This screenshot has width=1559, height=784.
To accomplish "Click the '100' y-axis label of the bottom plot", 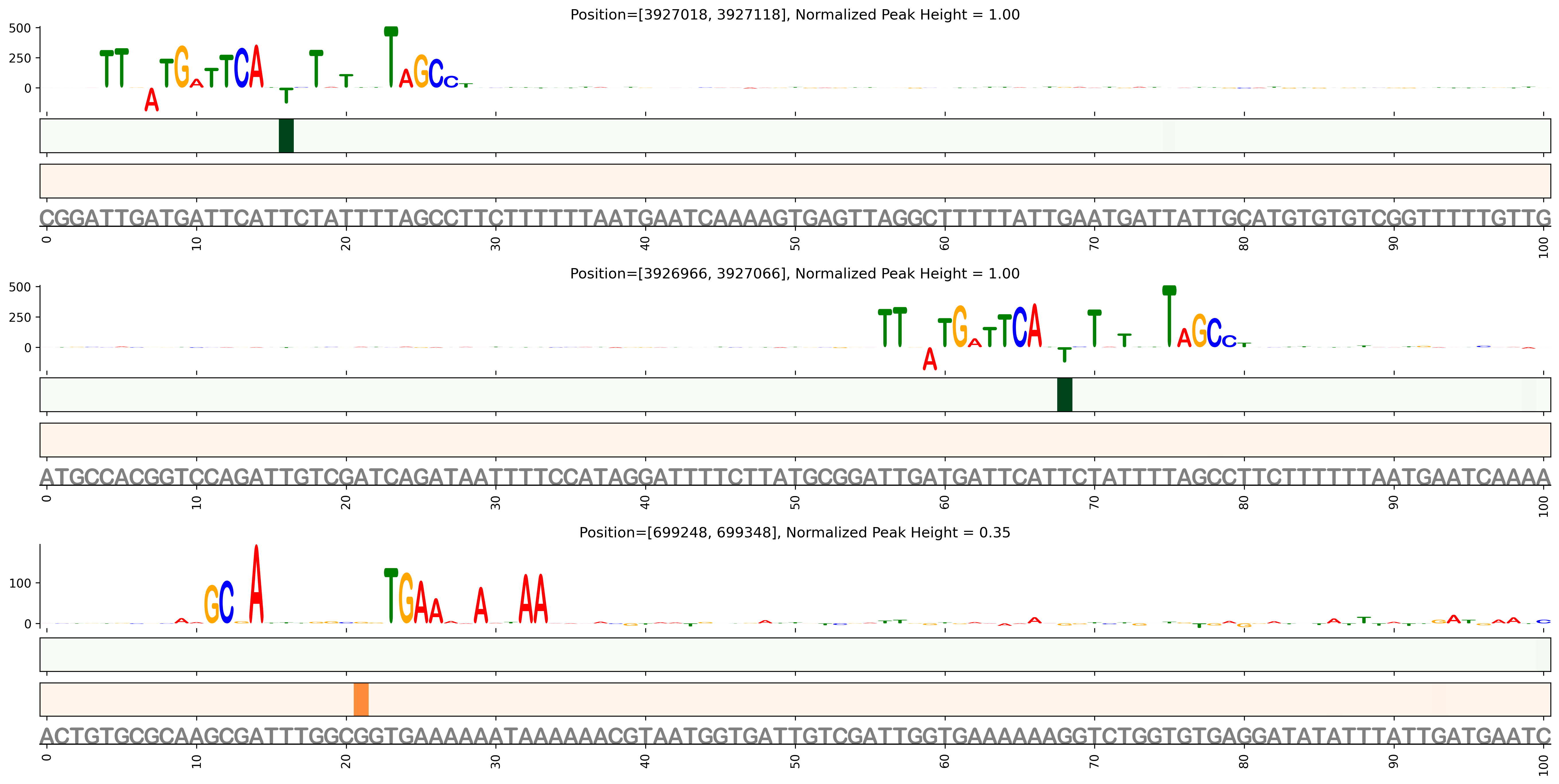I will [20, 583].
